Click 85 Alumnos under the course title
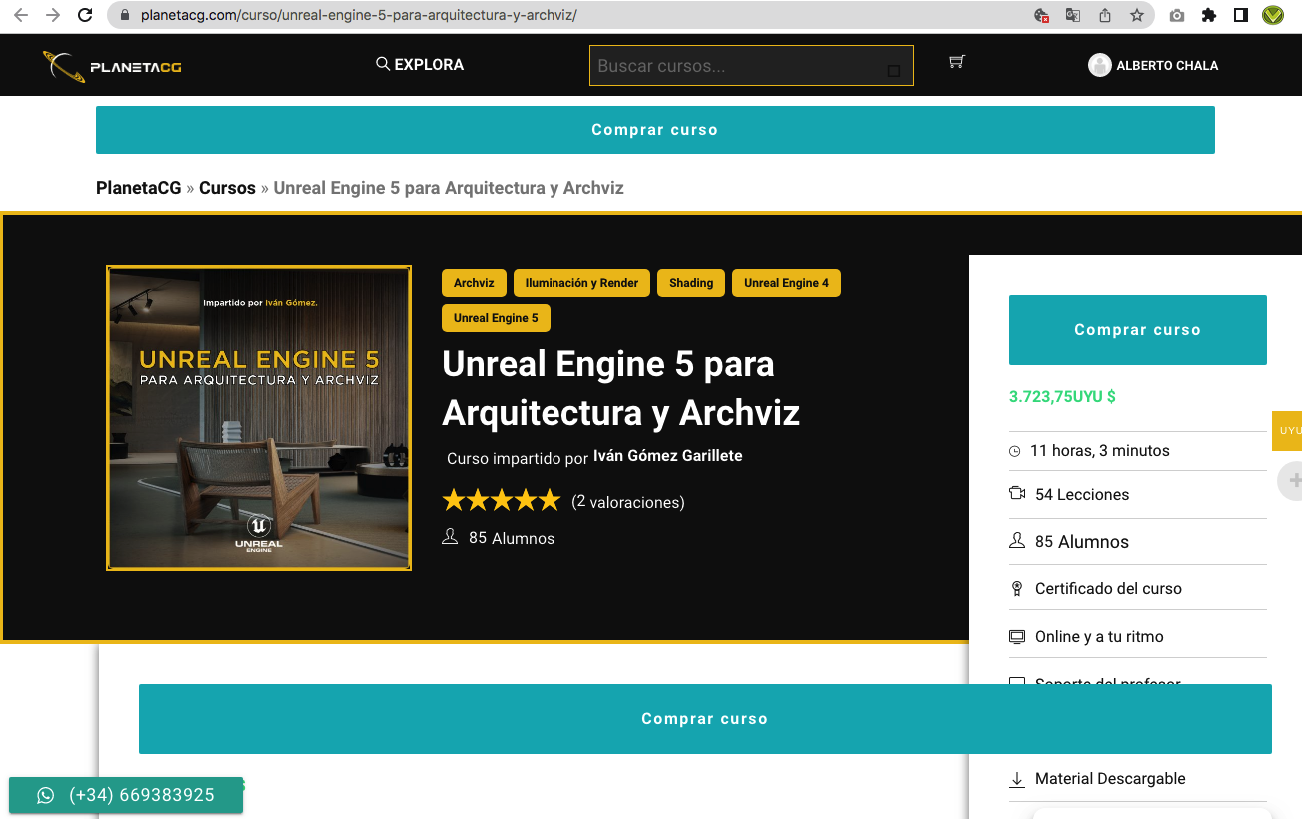The height and width of the screenshot is (819, 1302). point(512,538)
